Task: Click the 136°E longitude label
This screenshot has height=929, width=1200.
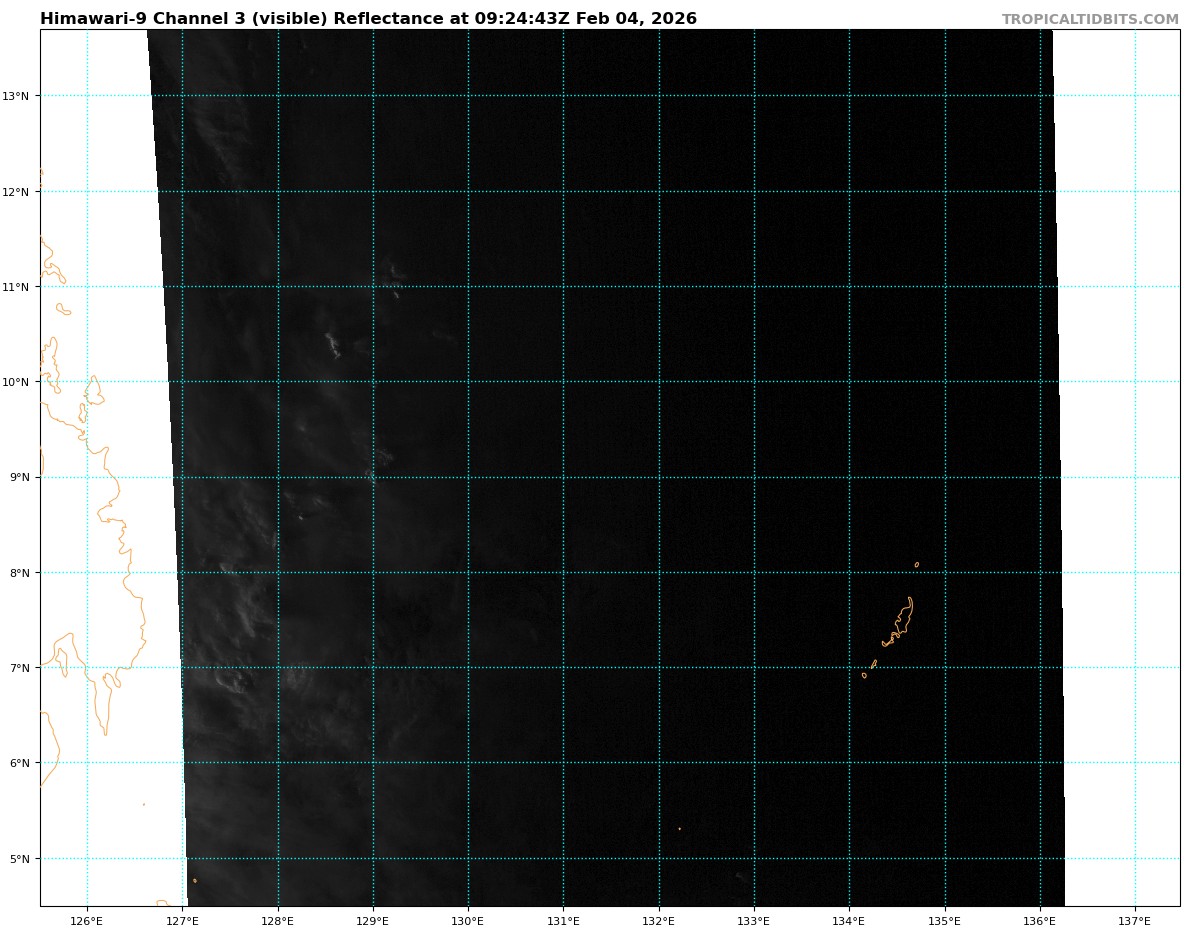Action: coord(1040,920)
